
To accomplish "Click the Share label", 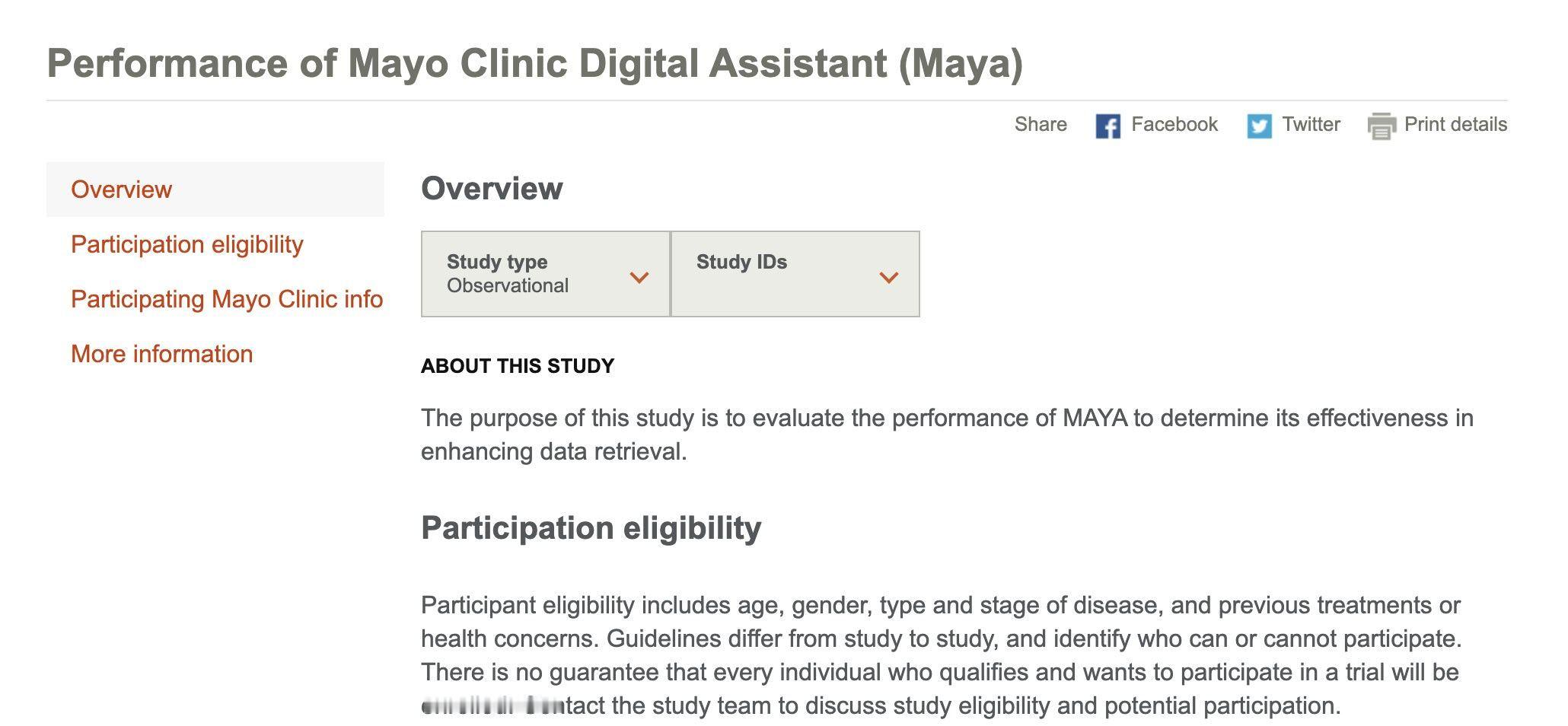I will [1041, 125].
